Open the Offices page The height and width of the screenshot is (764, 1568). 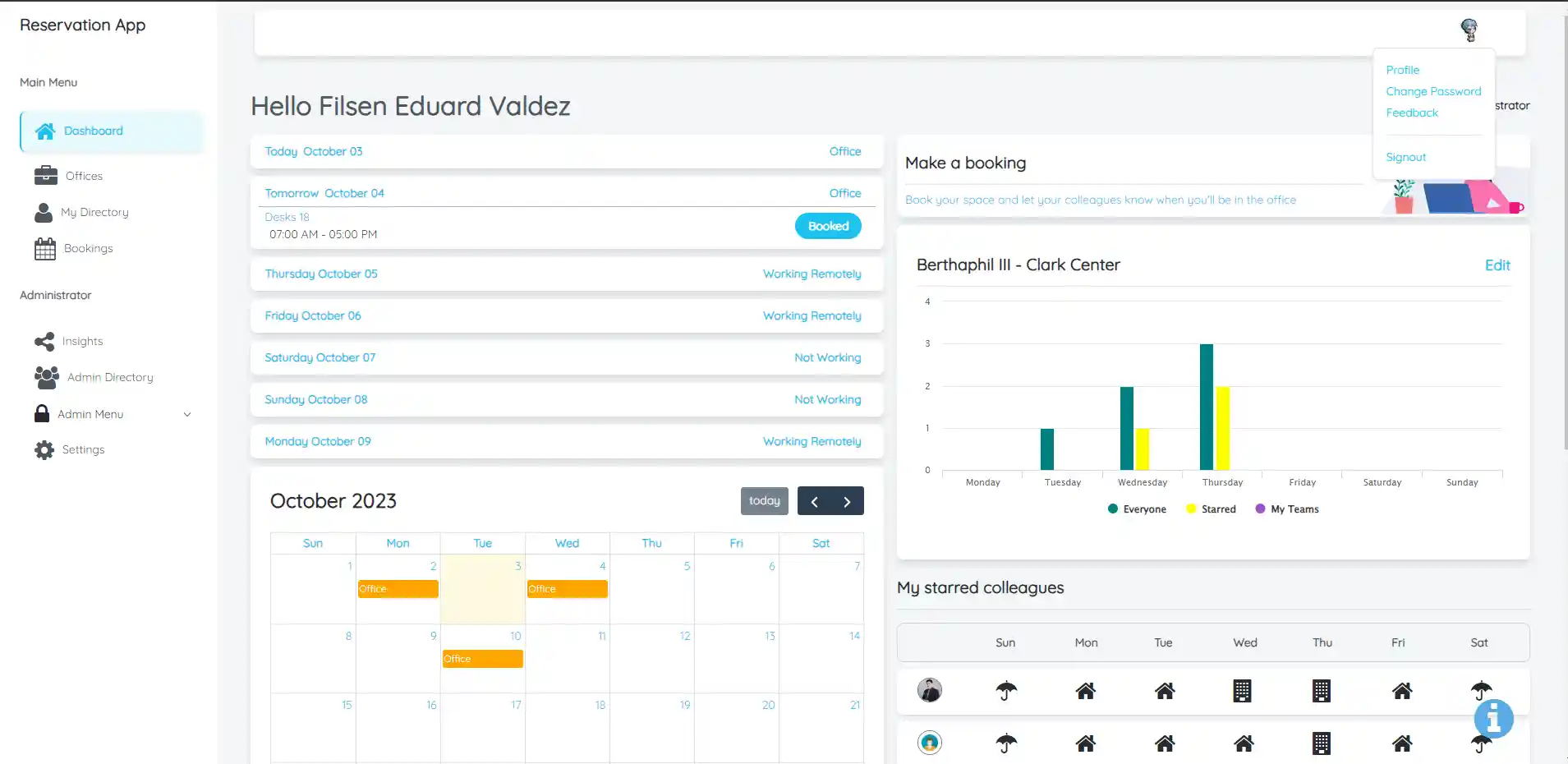[x=84, y=176]
